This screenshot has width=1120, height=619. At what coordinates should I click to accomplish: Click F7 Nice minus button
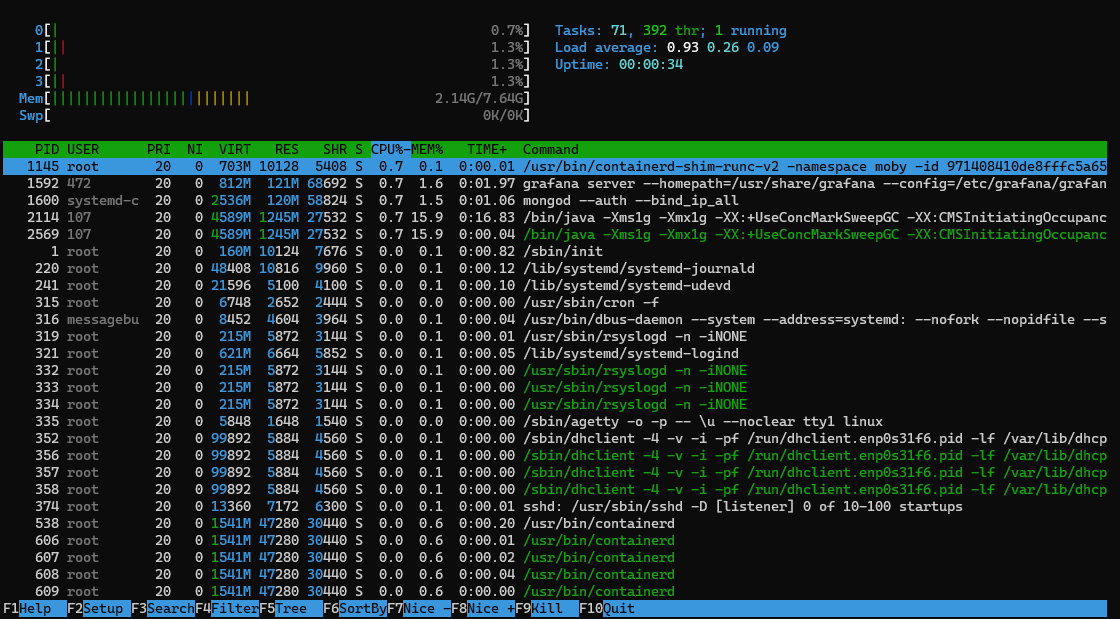(x=426, y=608)
